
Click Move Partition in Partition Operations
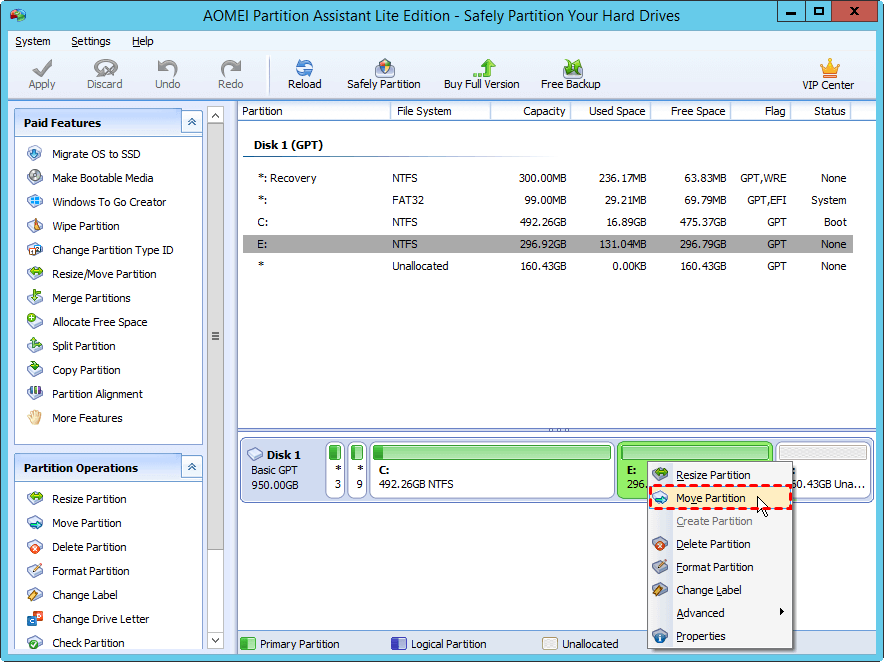(x=87, y=523)
